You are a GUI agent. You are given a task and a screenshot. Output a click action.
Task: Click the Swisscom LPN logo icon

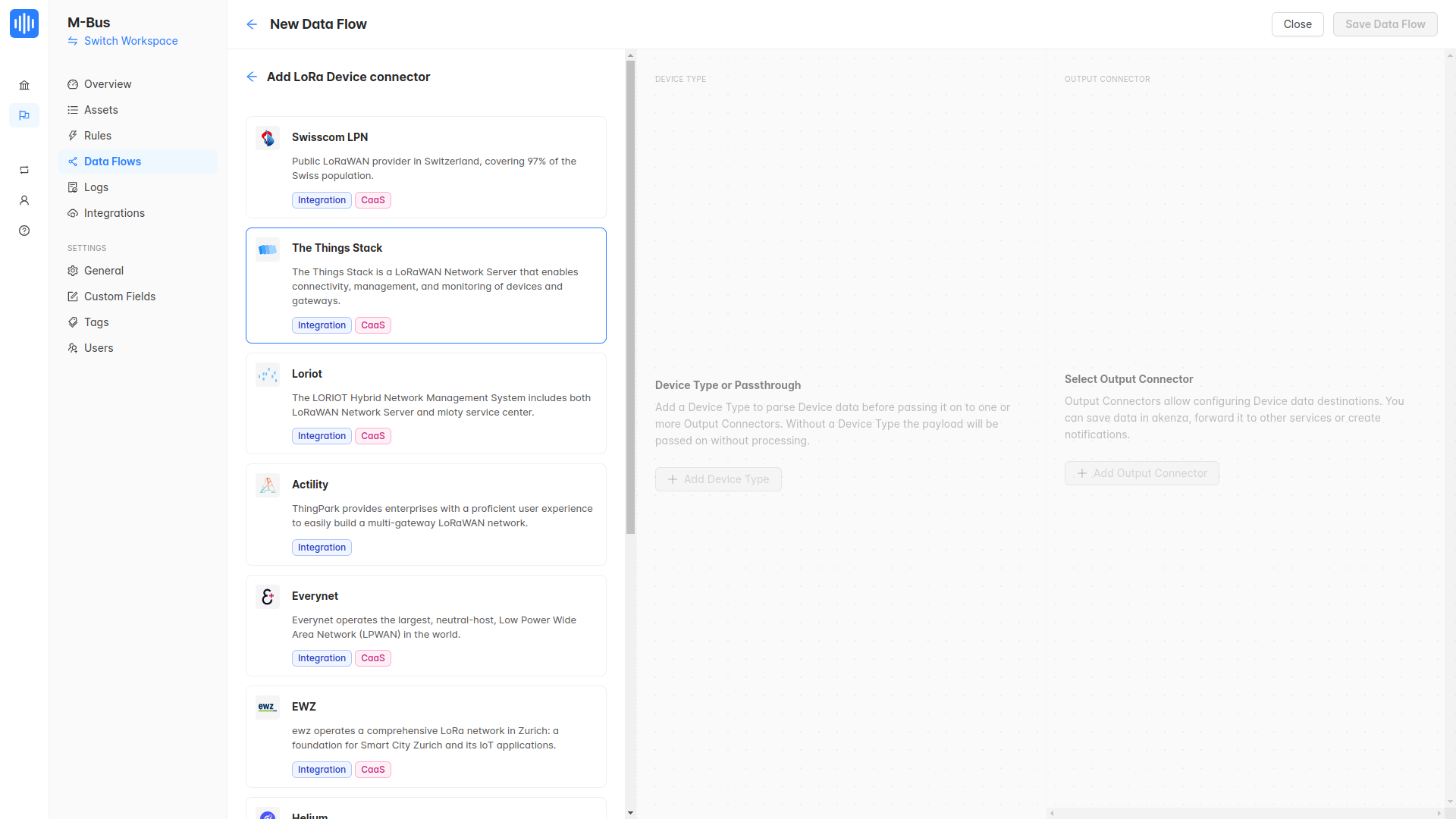(x=268, y=138)
